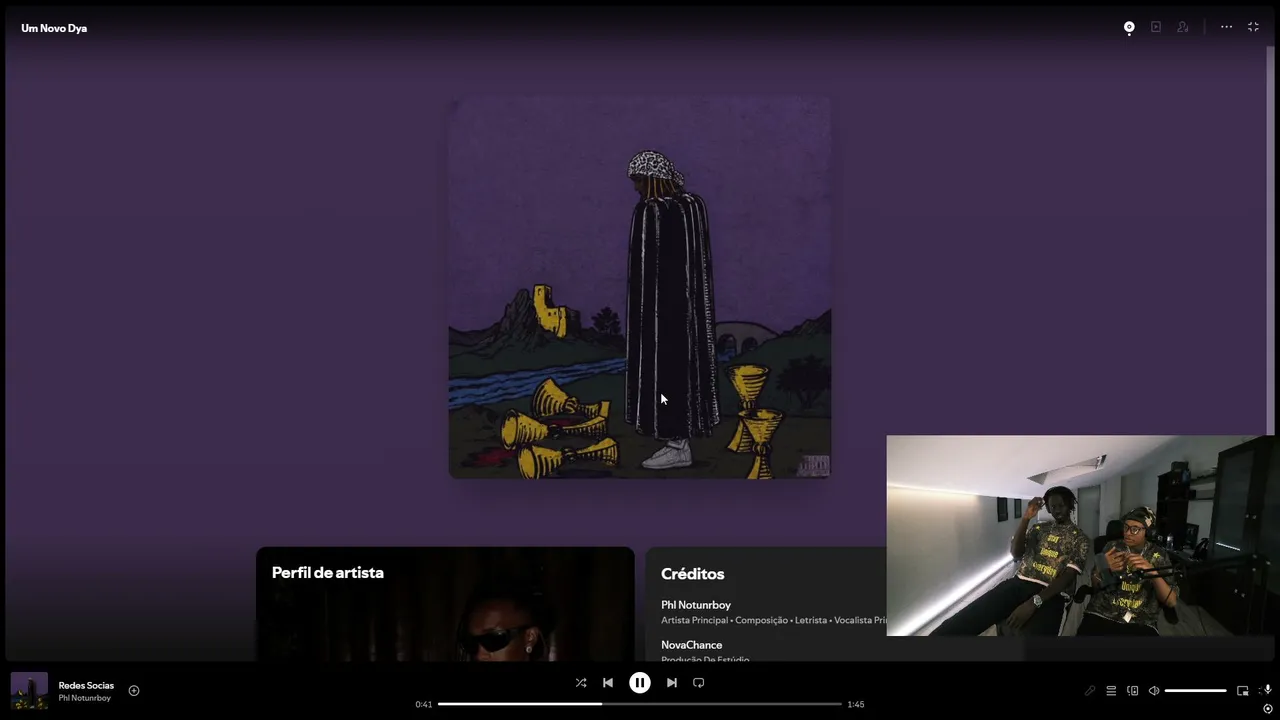The image size is (1280, 720).
Task: Click the album art view icon in top bar
Action: click(x=1129, y=28)
